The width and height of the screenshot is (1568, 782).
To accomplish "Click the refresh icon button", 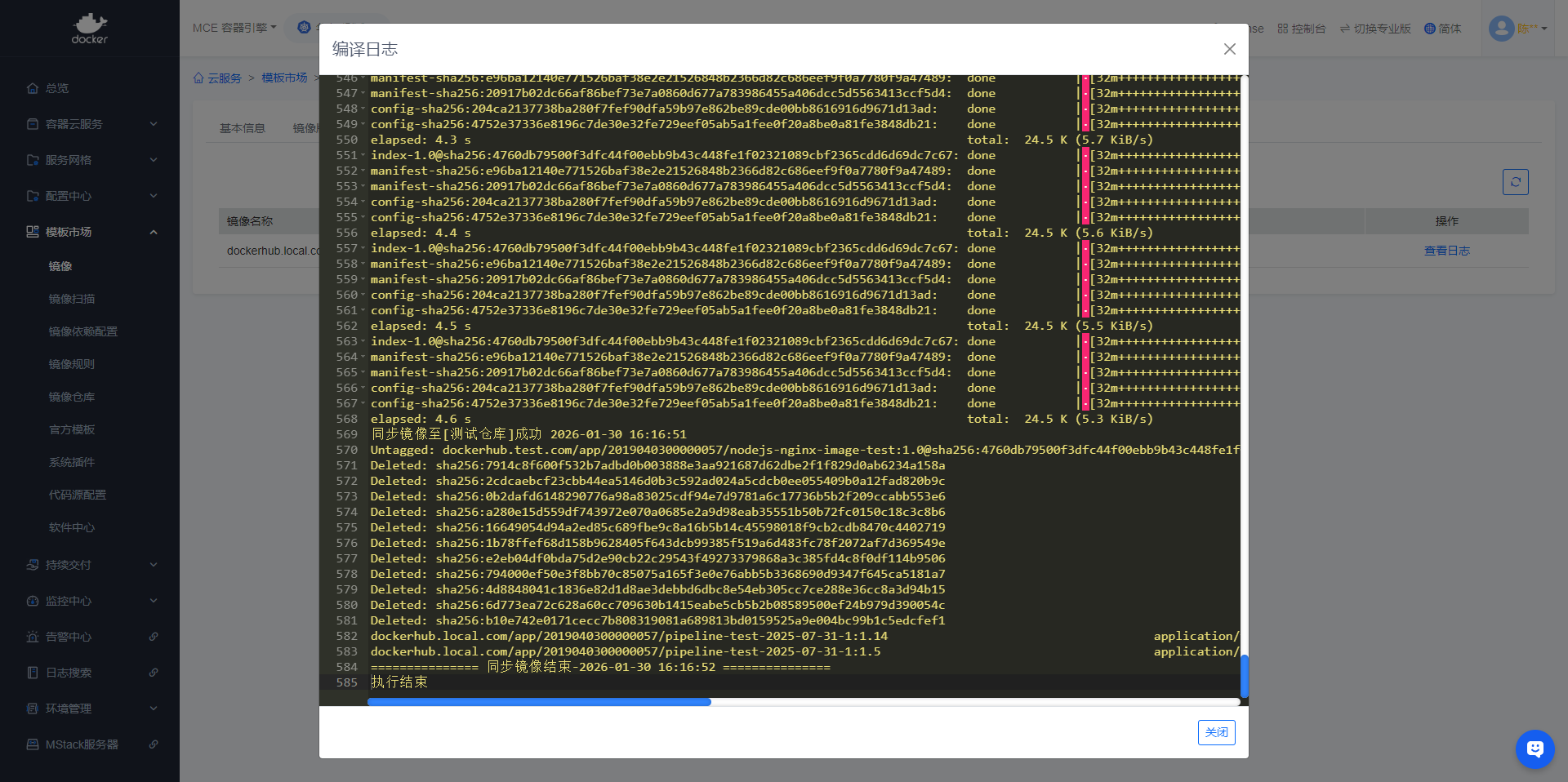I will (1515, 182).
